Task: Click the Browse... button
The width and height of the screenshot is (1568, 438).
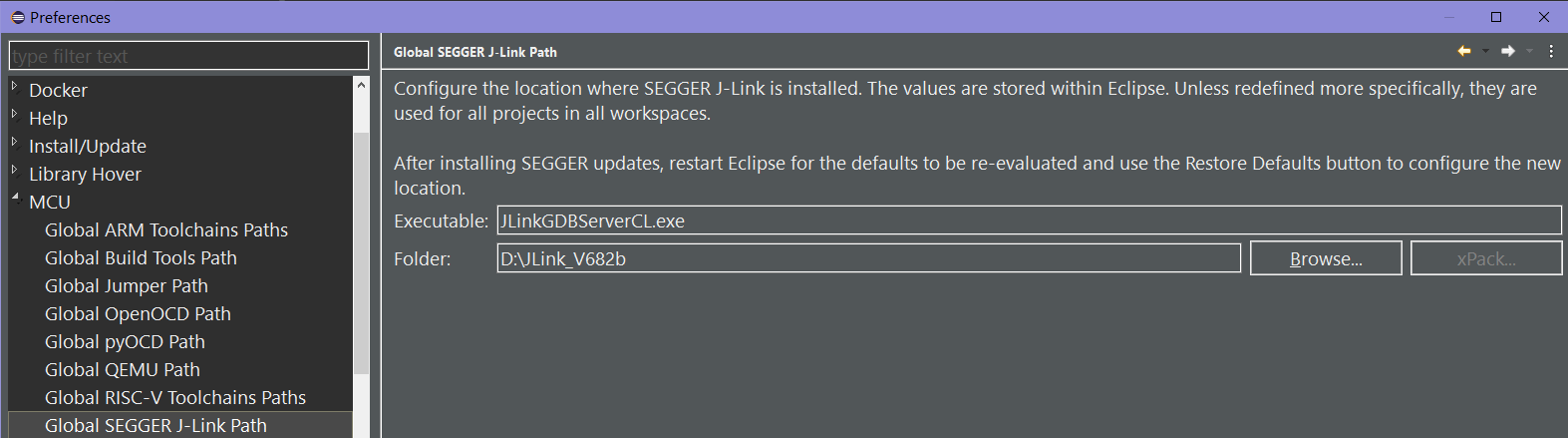Action: (x=1326, y=258)
